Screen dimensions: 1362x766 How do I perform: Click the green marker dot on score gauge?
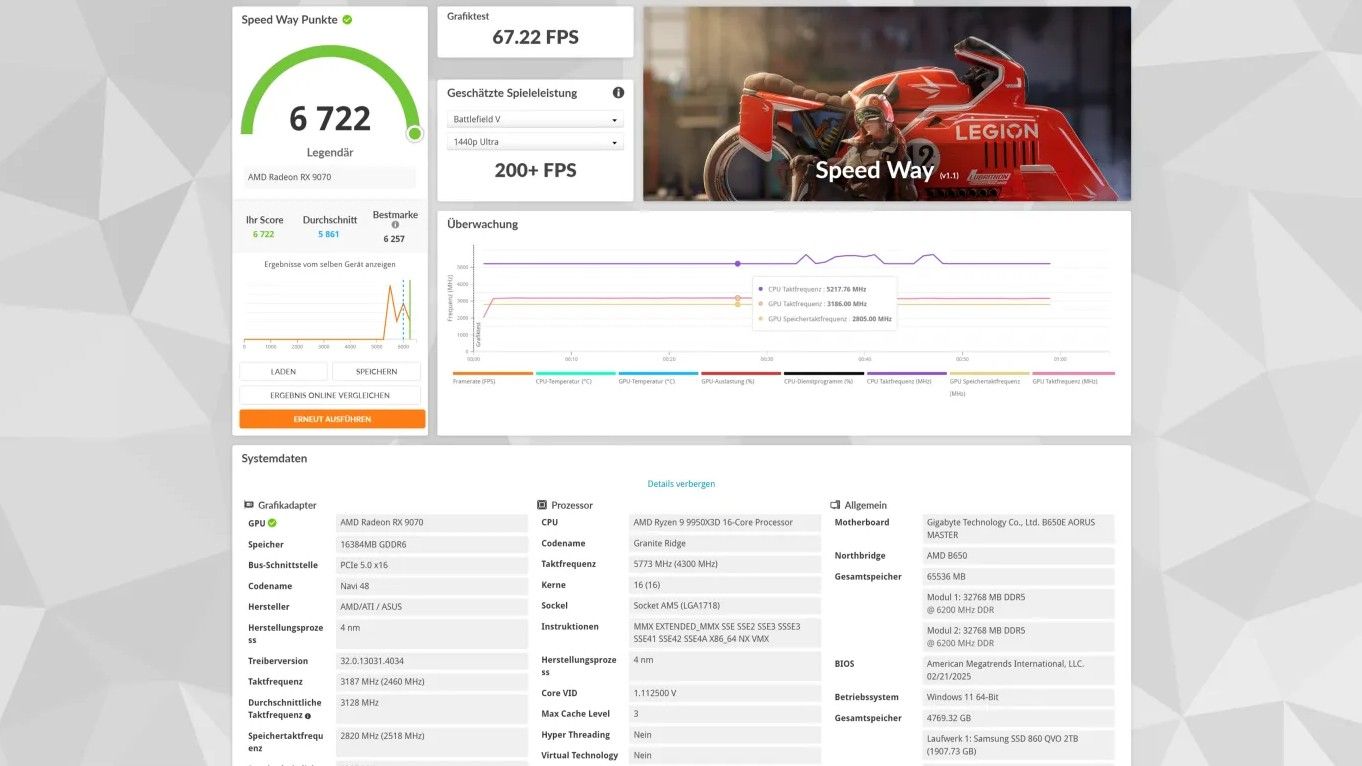pyautogui.click(x=414, y=133)
